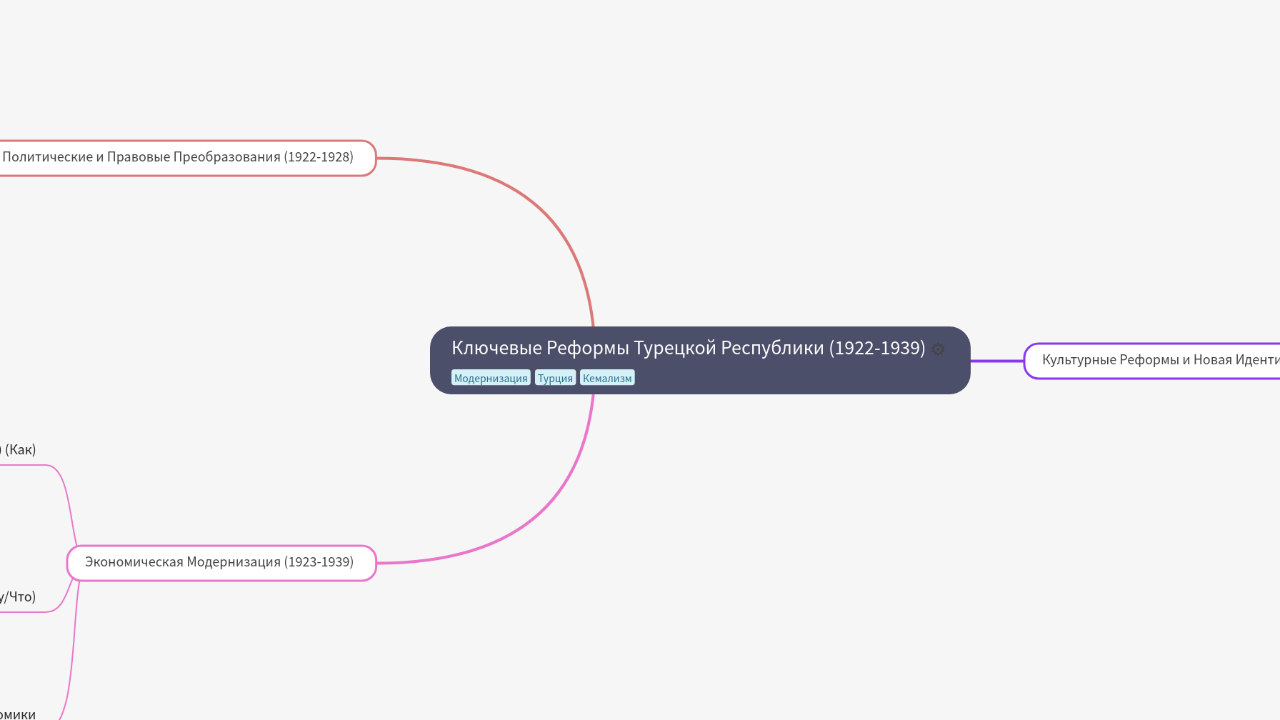Click the partially visible node ending in (Как)
The height and width of the screenshot is (720, 1280).
[20, 450]
